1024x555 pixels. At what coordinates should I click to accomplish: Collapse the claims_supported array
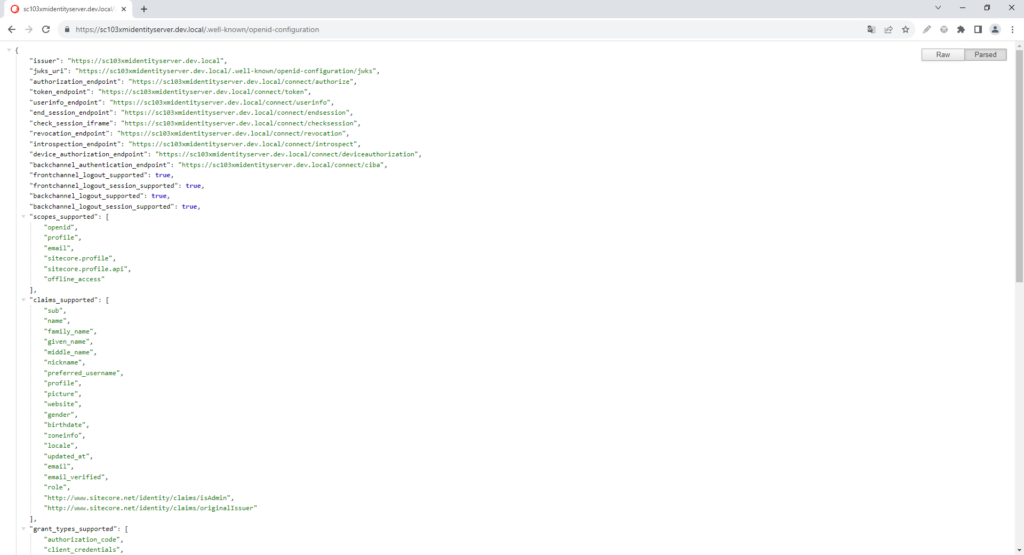coord(24,300)
